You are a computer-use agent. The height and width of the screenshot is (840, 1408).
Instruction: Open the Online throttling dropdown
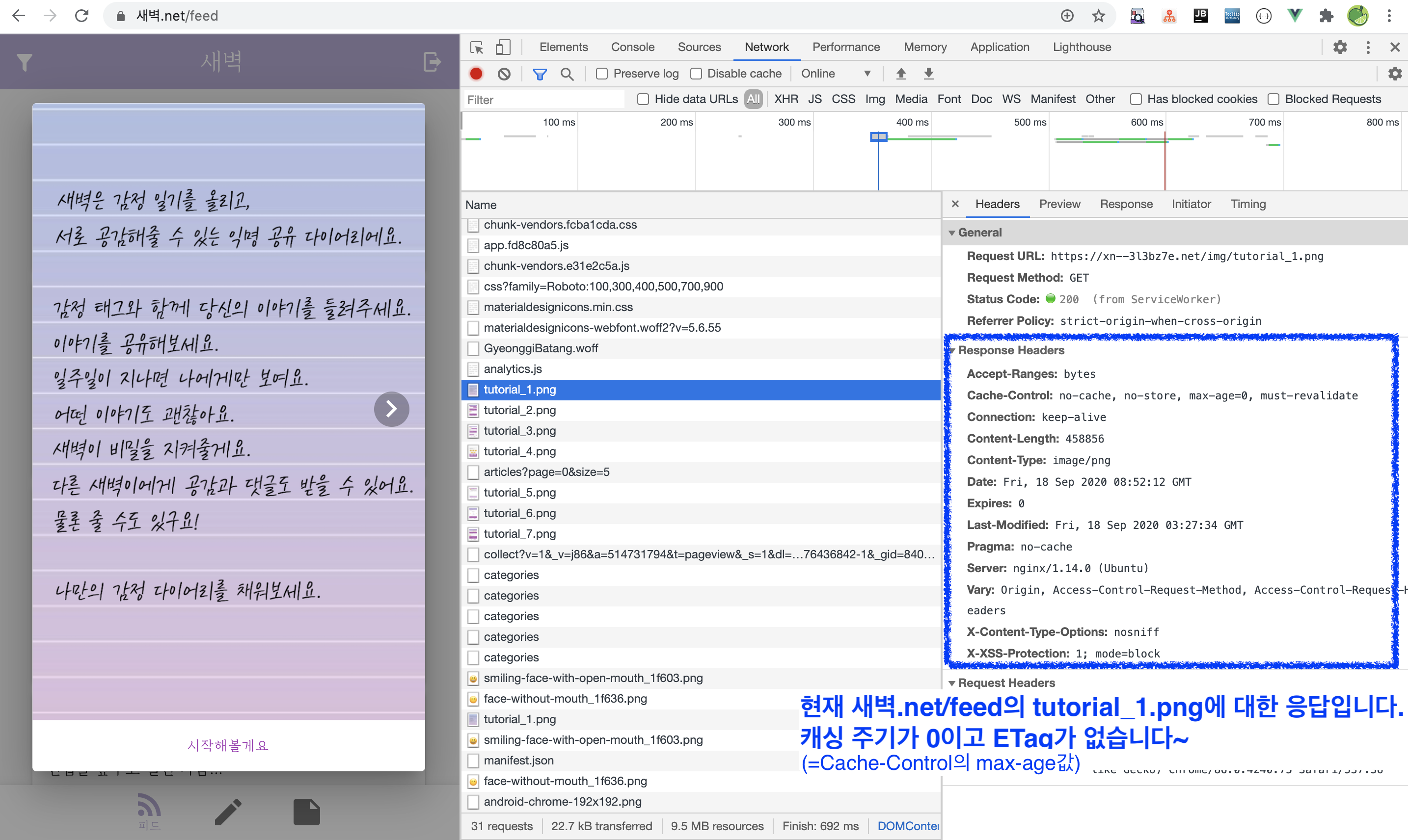(837, 74)
